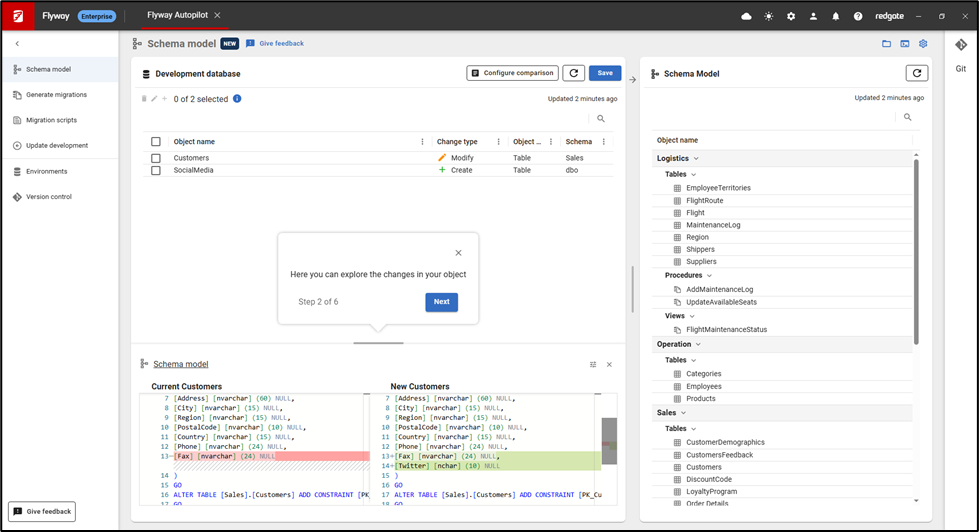The image size is (979, 532).
Task: Open Generate migrations in sidebar
Action: (x=60, y=95)
